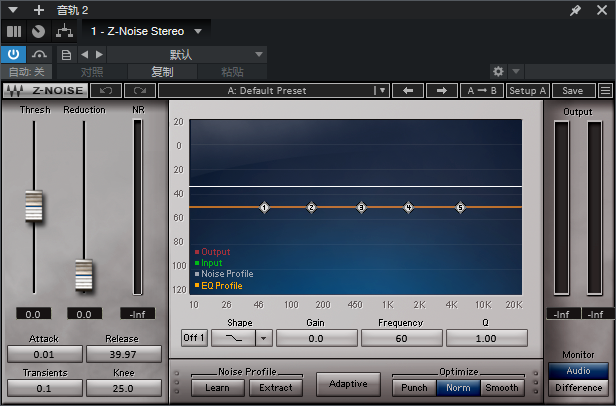Image resolution: width=616 pixels, height=406 pixels.
Task: Click the Reduction value field 0.0
Action: pyautogui.click(x=84, y=314)
